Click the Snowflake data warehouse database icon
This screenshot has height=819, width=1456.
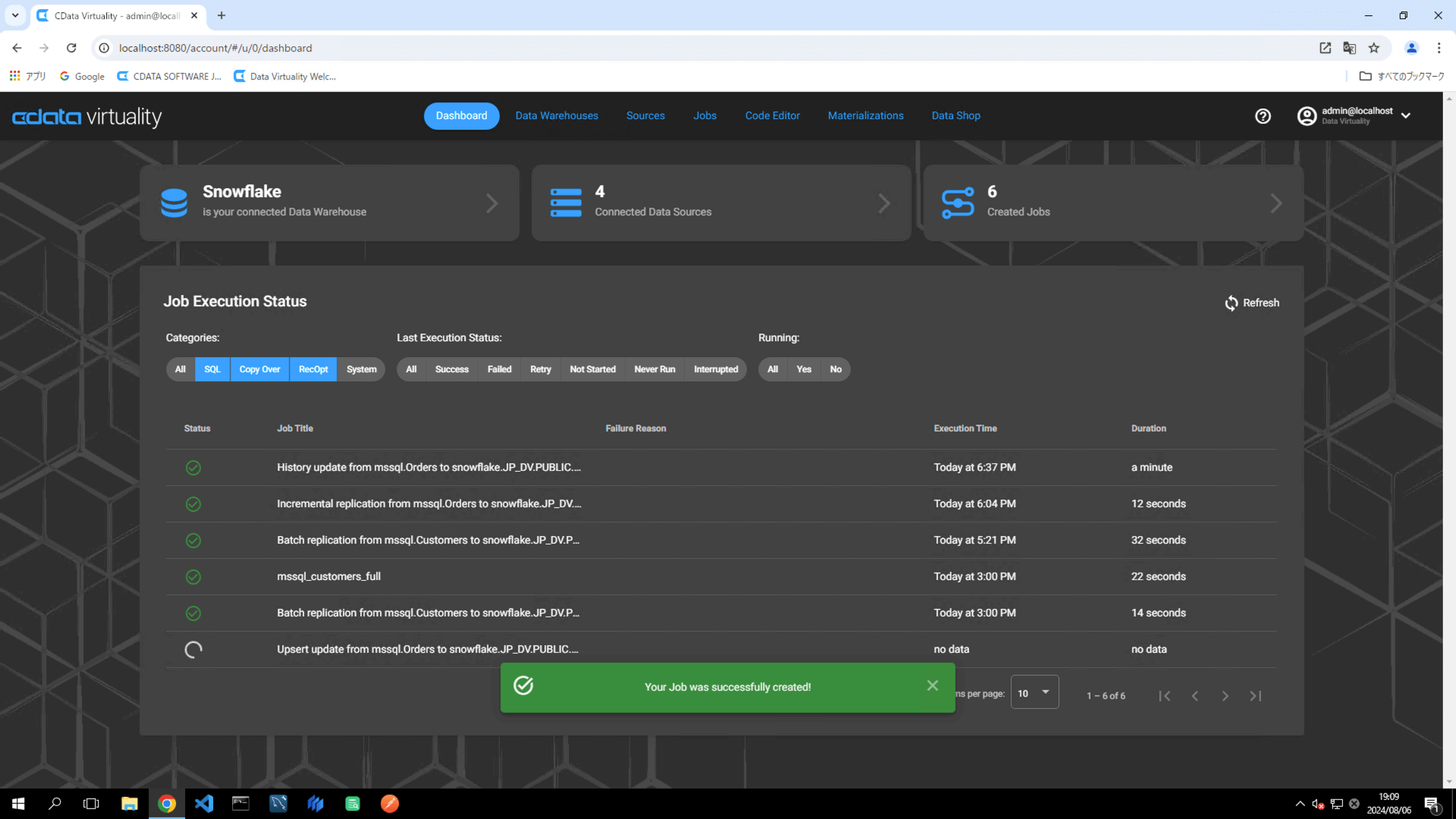click(174, 203)
